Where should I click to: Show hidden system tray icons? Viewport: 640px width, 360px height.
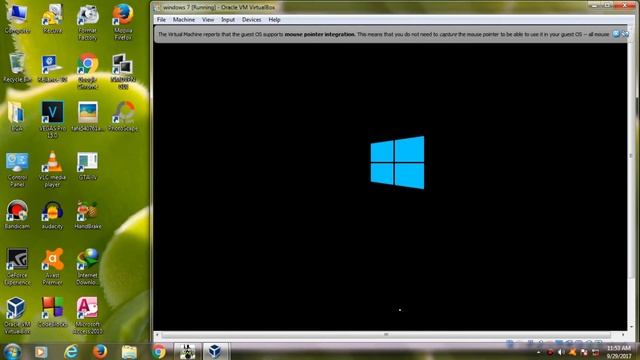point(539,352)
